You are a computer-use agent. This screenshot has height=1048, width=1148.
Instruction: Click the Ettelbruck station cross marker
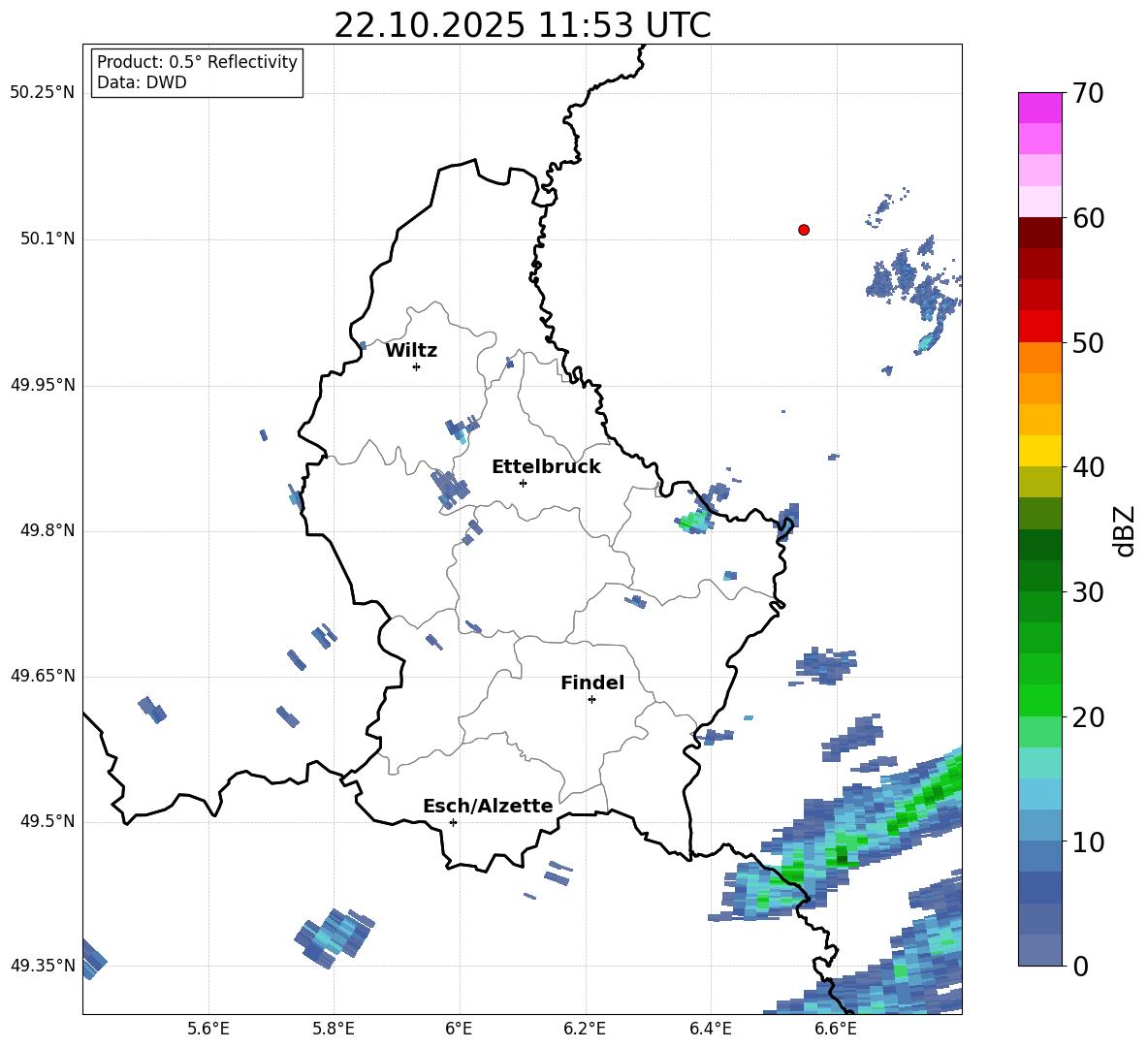click(x=523, y=483)
